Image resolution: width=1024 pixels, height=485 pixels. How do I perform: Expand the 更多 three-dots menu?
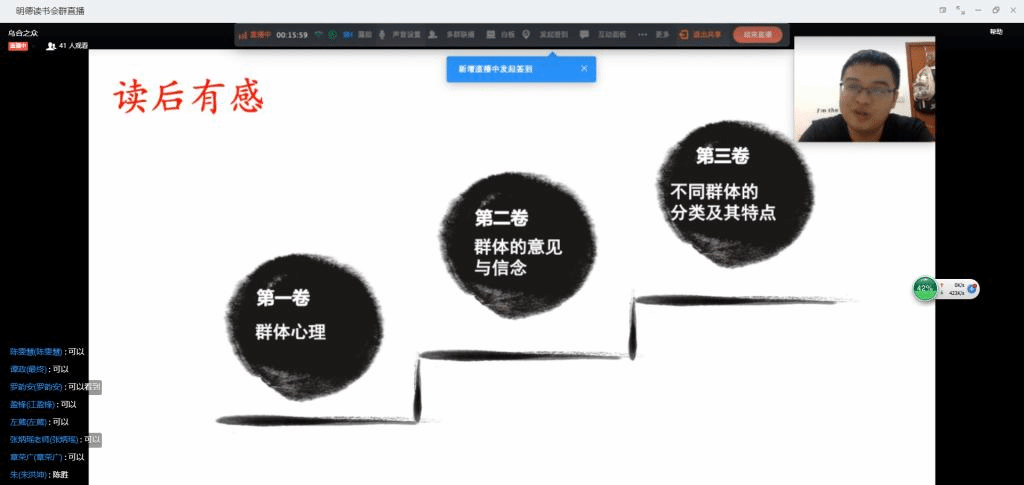coord(642,34)
